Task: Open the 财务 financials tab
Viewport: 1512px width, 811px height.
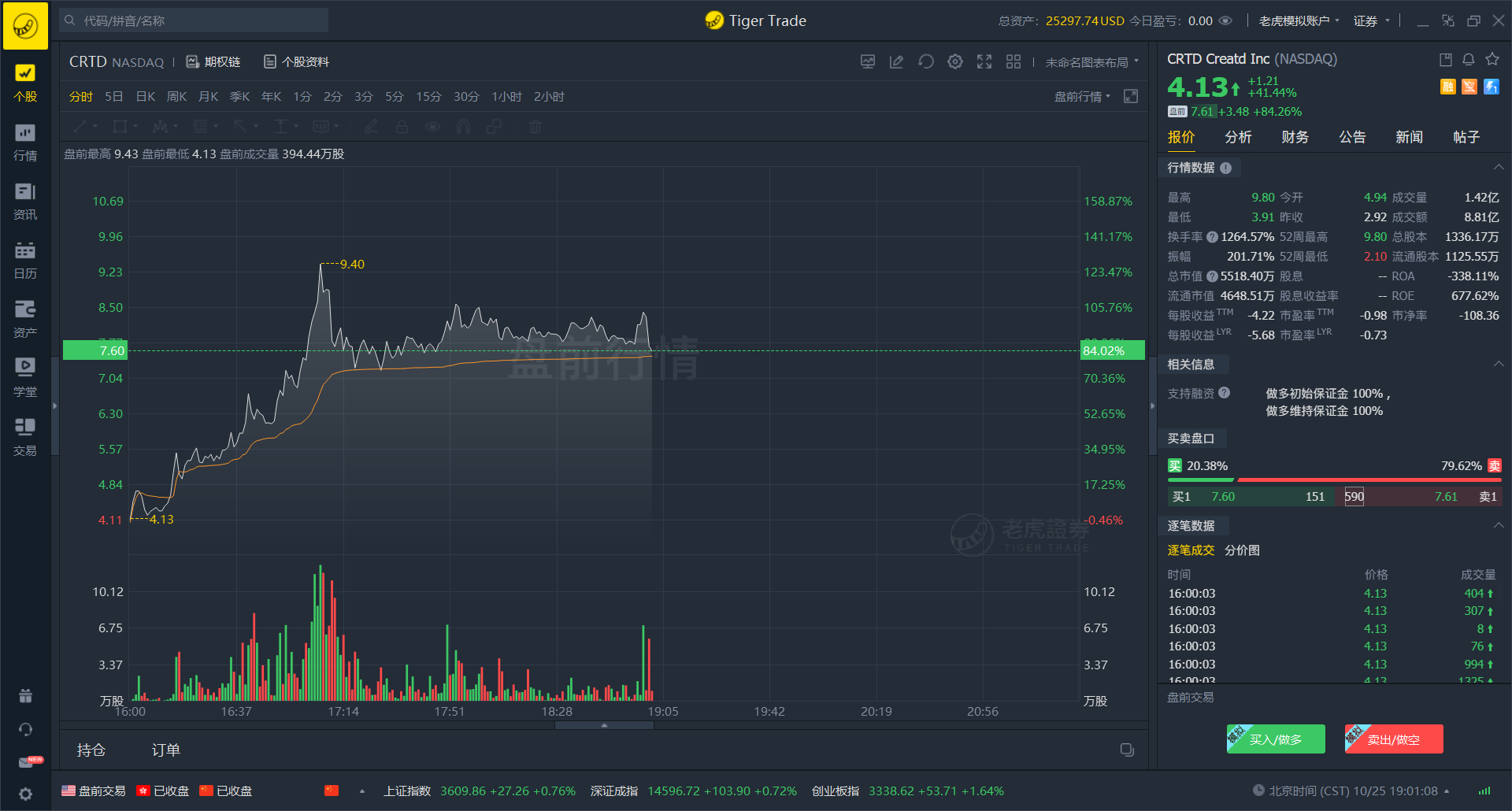Action: click(x=1295, y=137)
